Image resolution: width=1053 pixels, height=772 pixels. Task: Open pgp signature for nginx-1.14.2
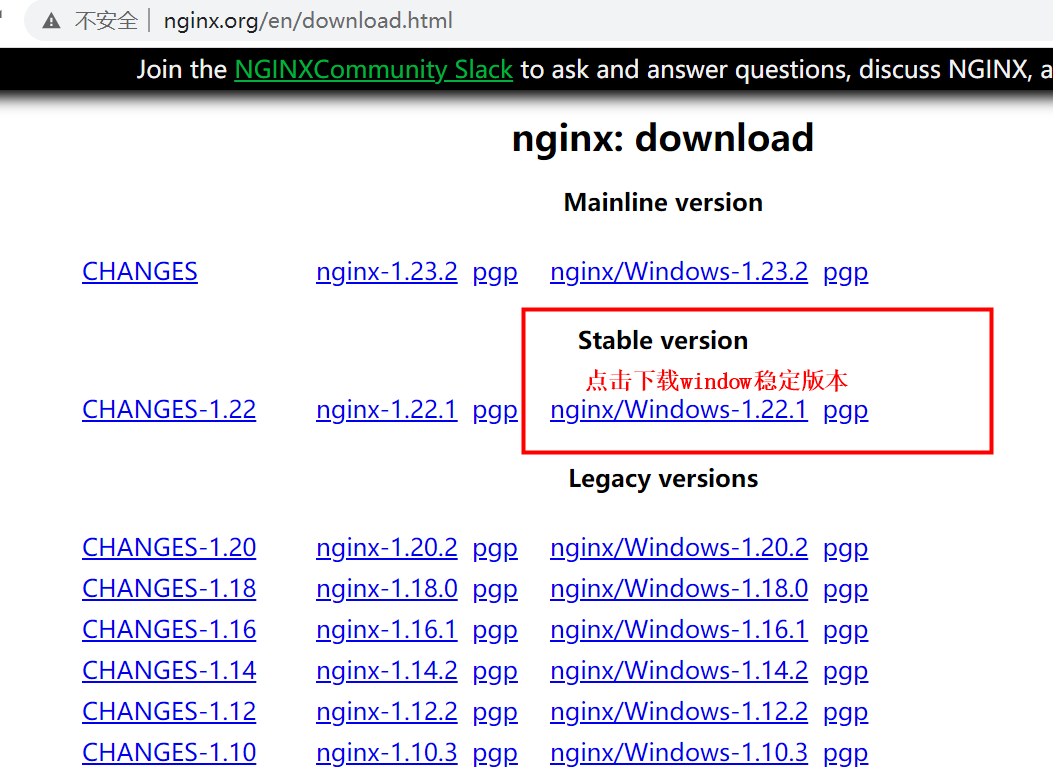point(495,672)
